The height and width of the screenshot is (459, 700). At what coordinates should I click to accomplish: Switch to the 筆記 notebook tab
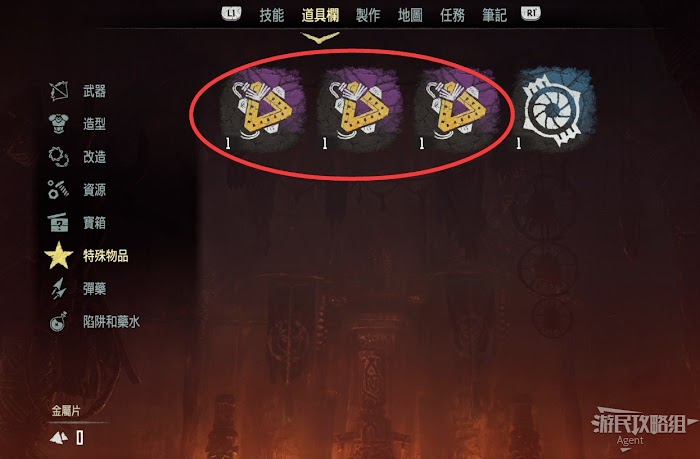point(494,15)
